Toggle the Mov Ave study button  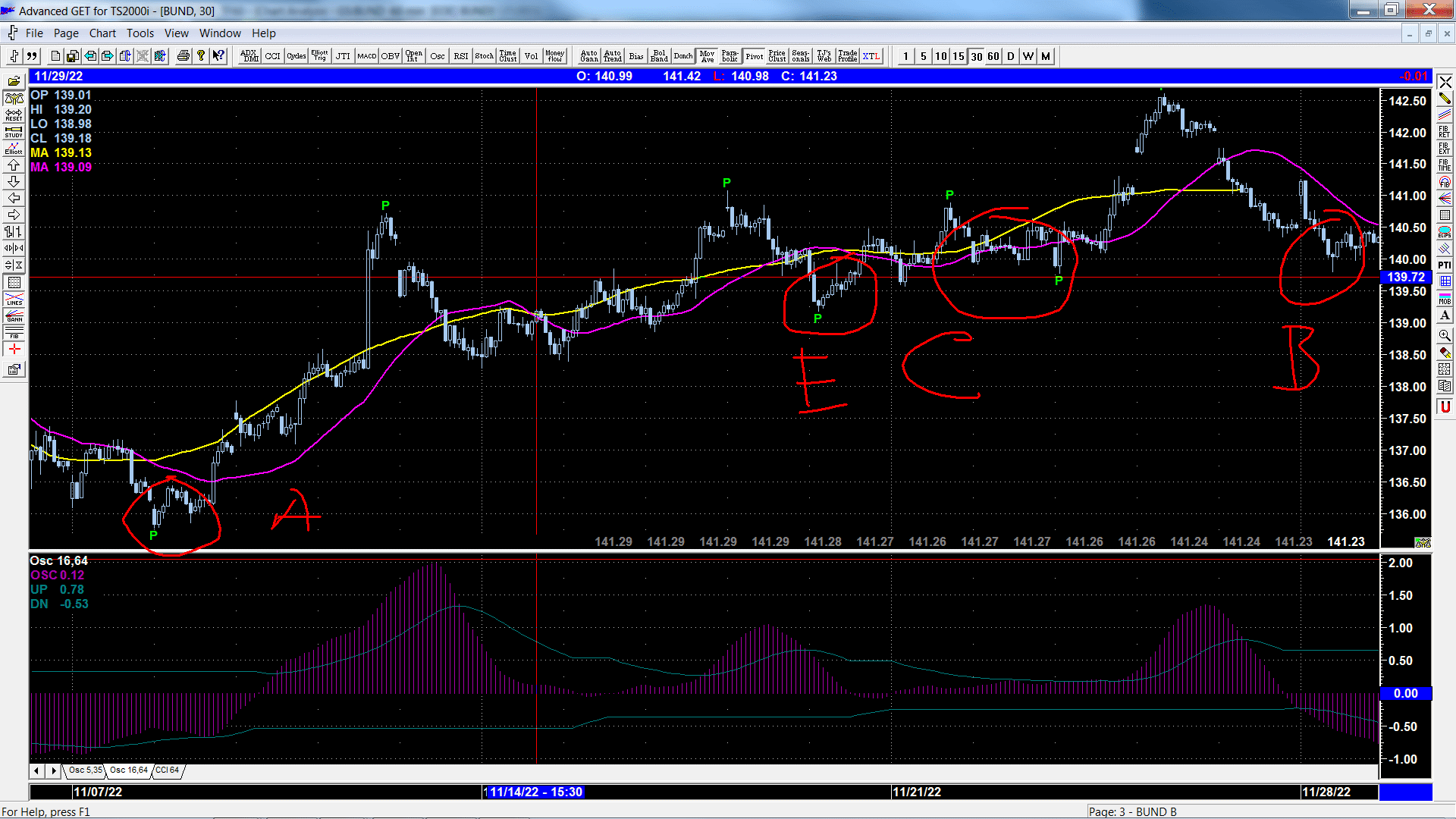pyautogui.click(x=707, y=56)
